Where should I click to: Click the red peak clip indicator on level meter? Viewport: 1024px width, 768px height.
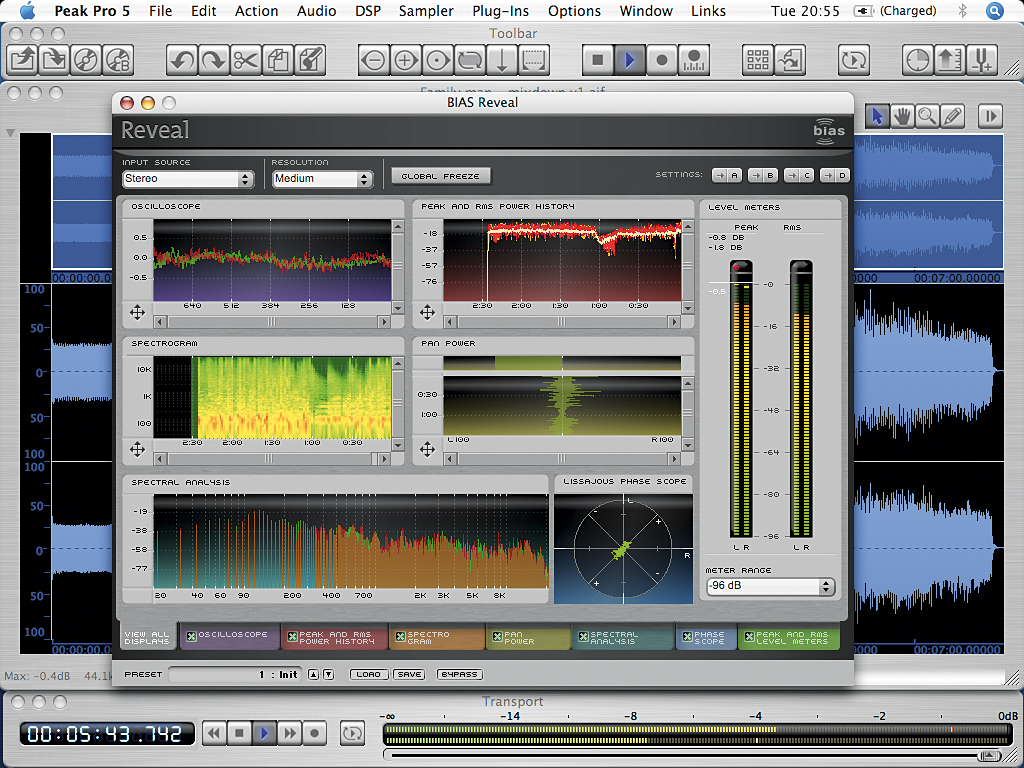[x=737, y=267]
